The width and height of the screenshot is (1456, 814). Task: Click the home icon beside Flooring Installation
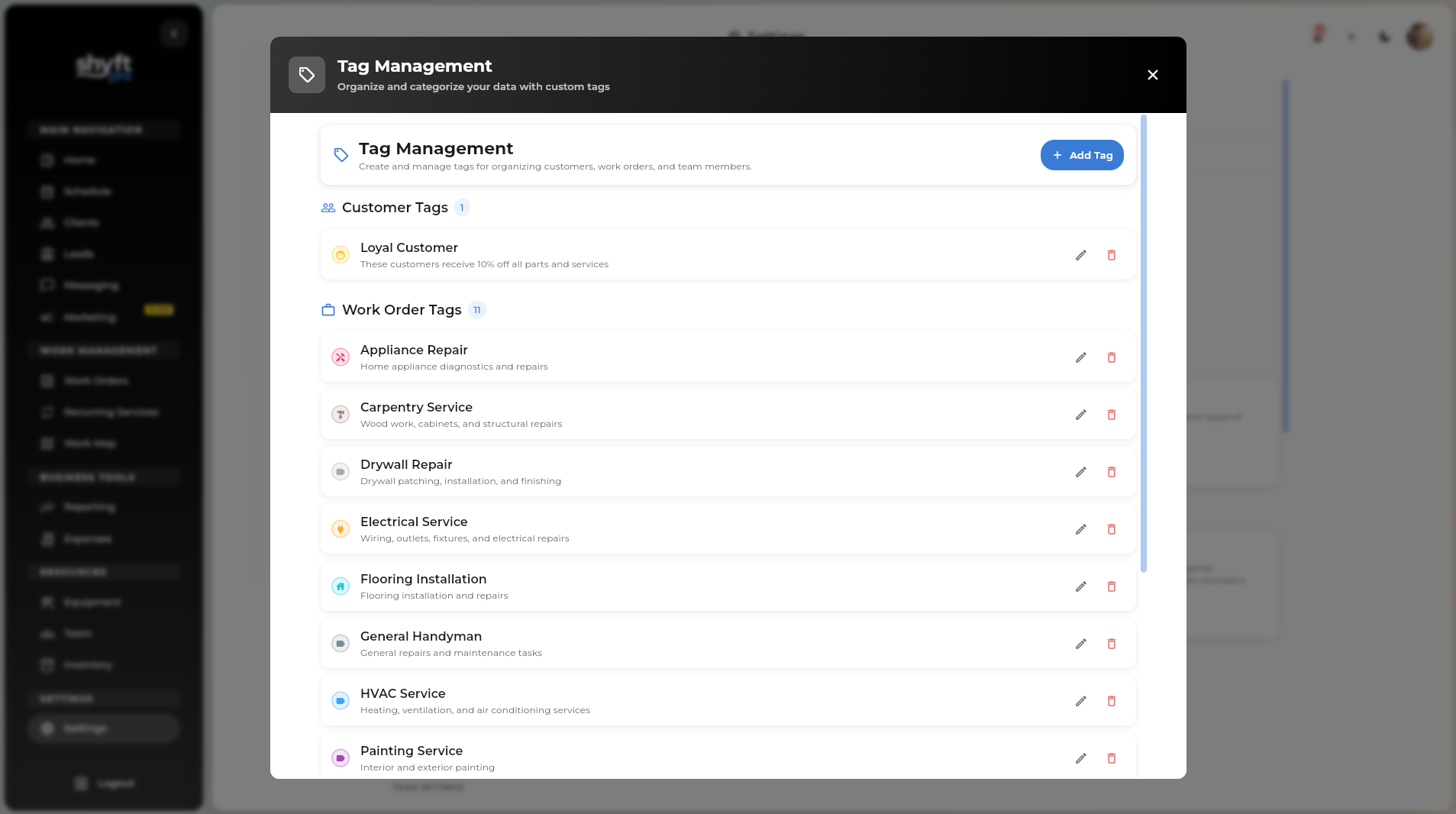(x=341, y=586)
